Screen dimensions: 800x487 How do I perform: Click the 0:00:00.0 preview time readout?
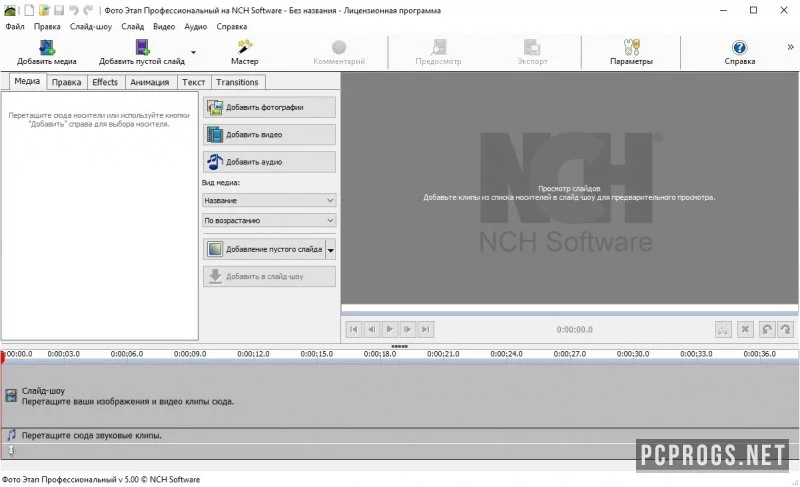click(574, 330)
